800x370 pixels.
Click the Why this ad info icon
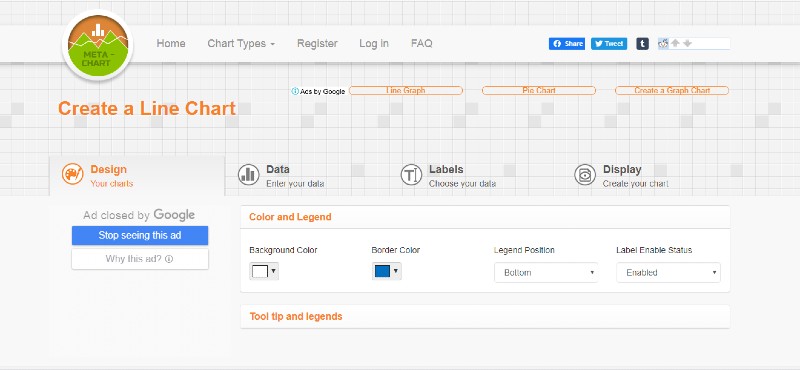pyautogui.click(x=169, y=259)
